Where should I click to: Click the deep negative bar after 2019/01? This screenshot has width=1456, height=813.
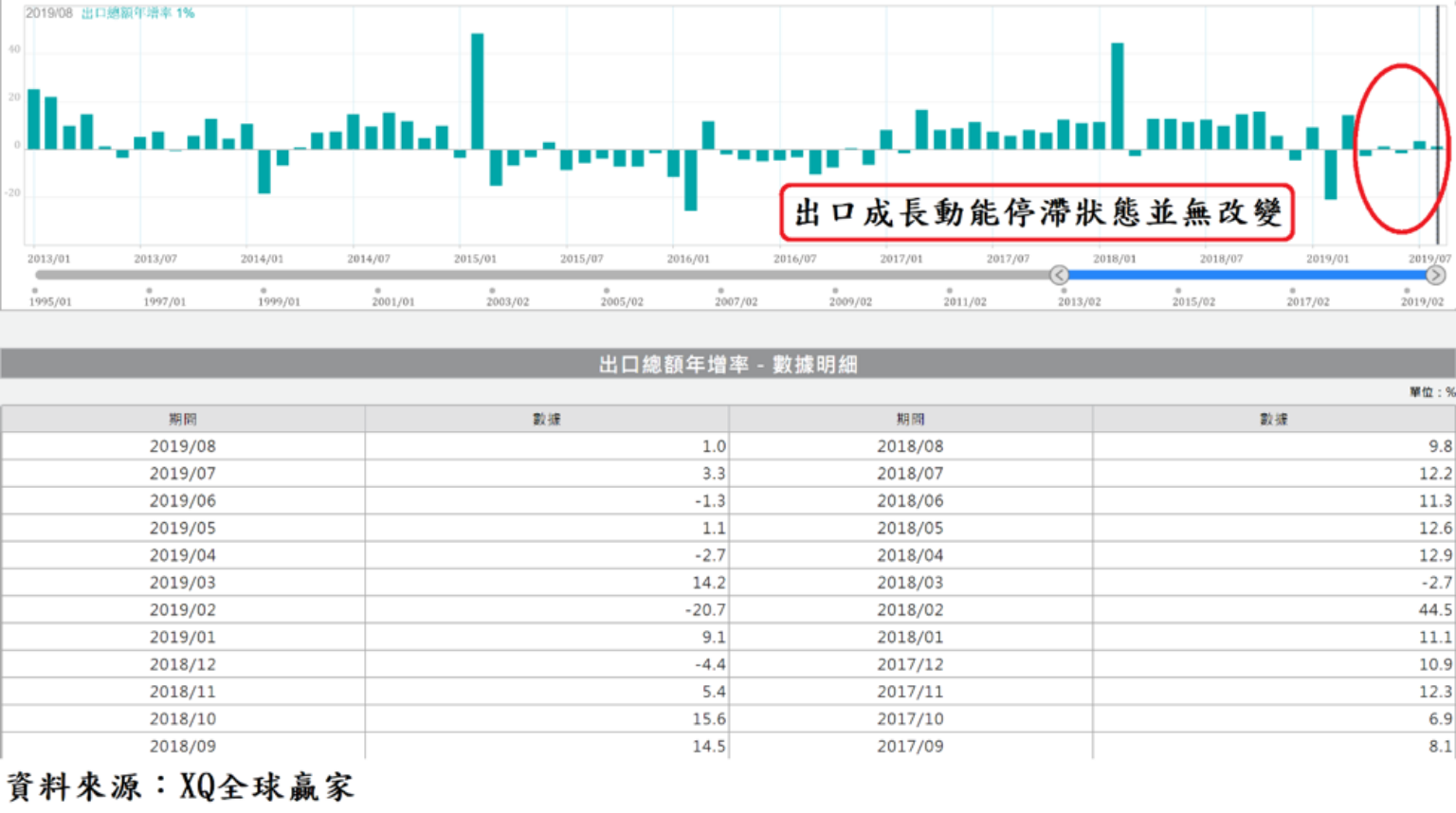pos(1330,173)
